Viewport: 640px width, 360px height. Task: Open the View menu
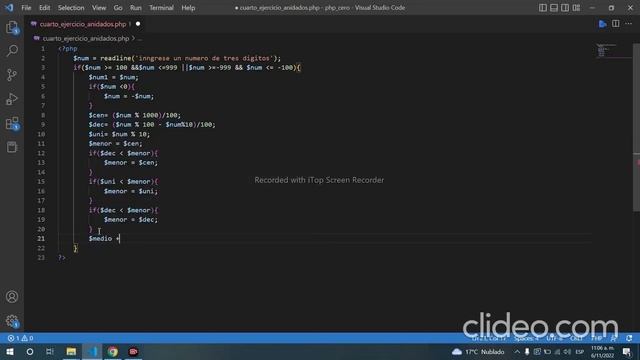99,8
